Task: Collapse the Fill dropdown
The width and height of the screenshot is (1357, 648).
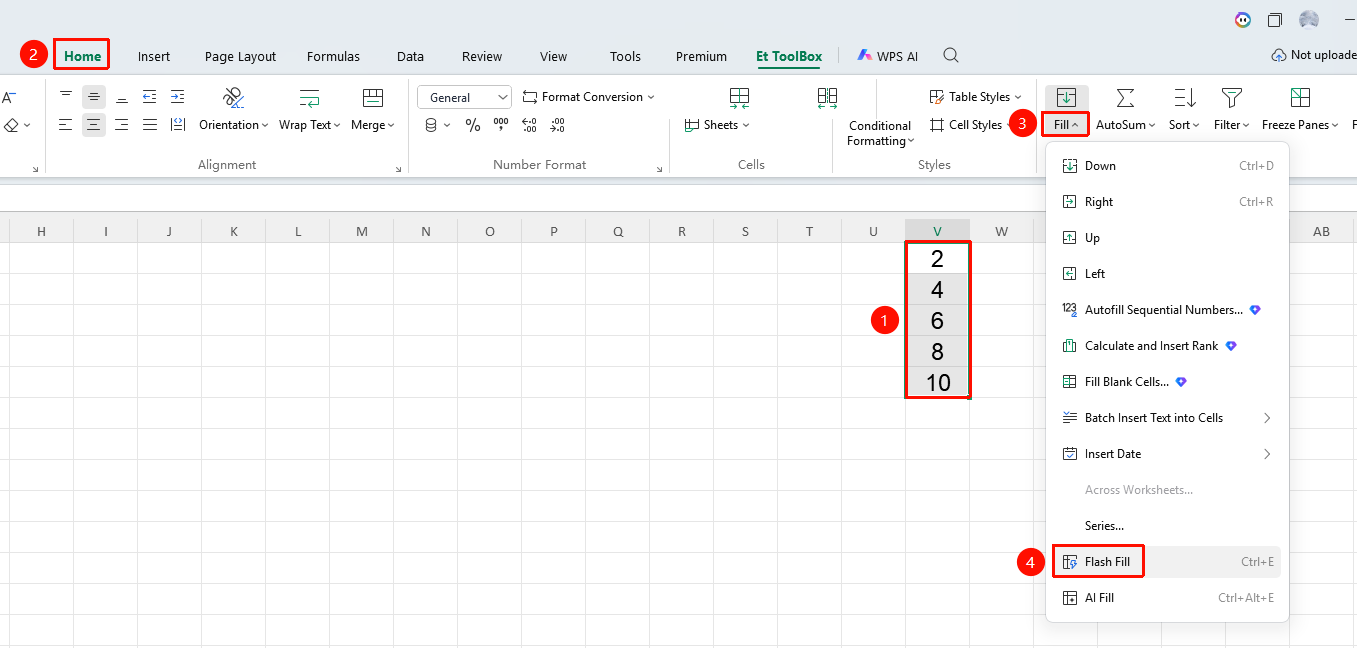Action: (1066, 125)
